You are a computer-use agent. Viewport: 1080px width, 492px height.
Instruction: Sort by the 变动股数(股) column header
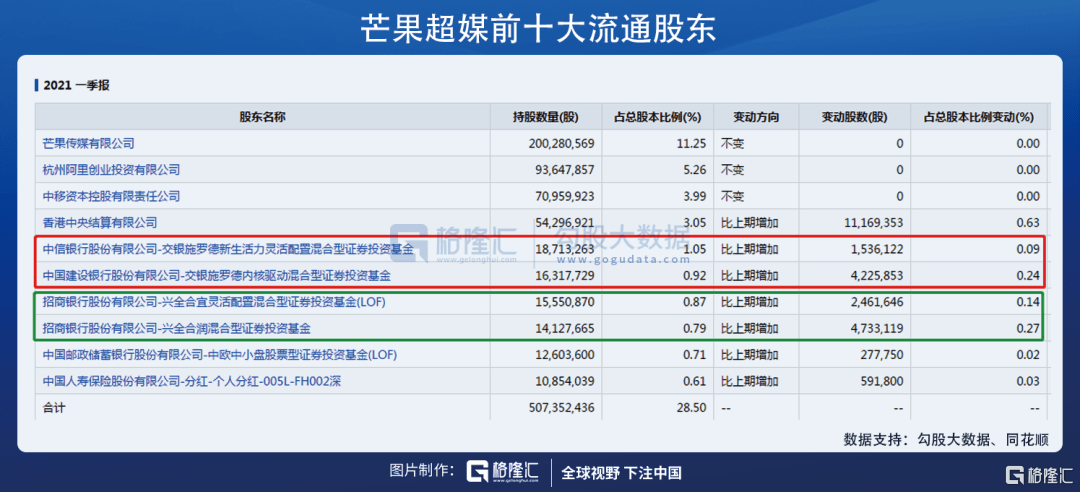[x=854, y=117]
